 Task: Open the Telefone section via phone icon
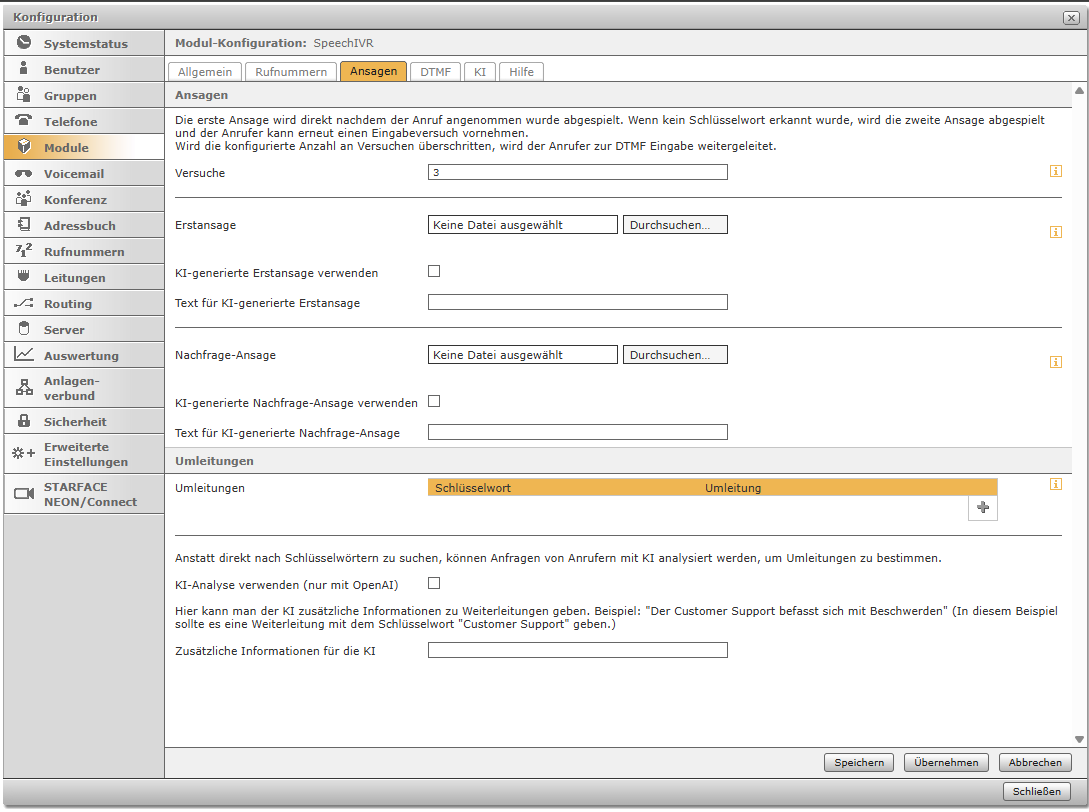pos(24,121)
